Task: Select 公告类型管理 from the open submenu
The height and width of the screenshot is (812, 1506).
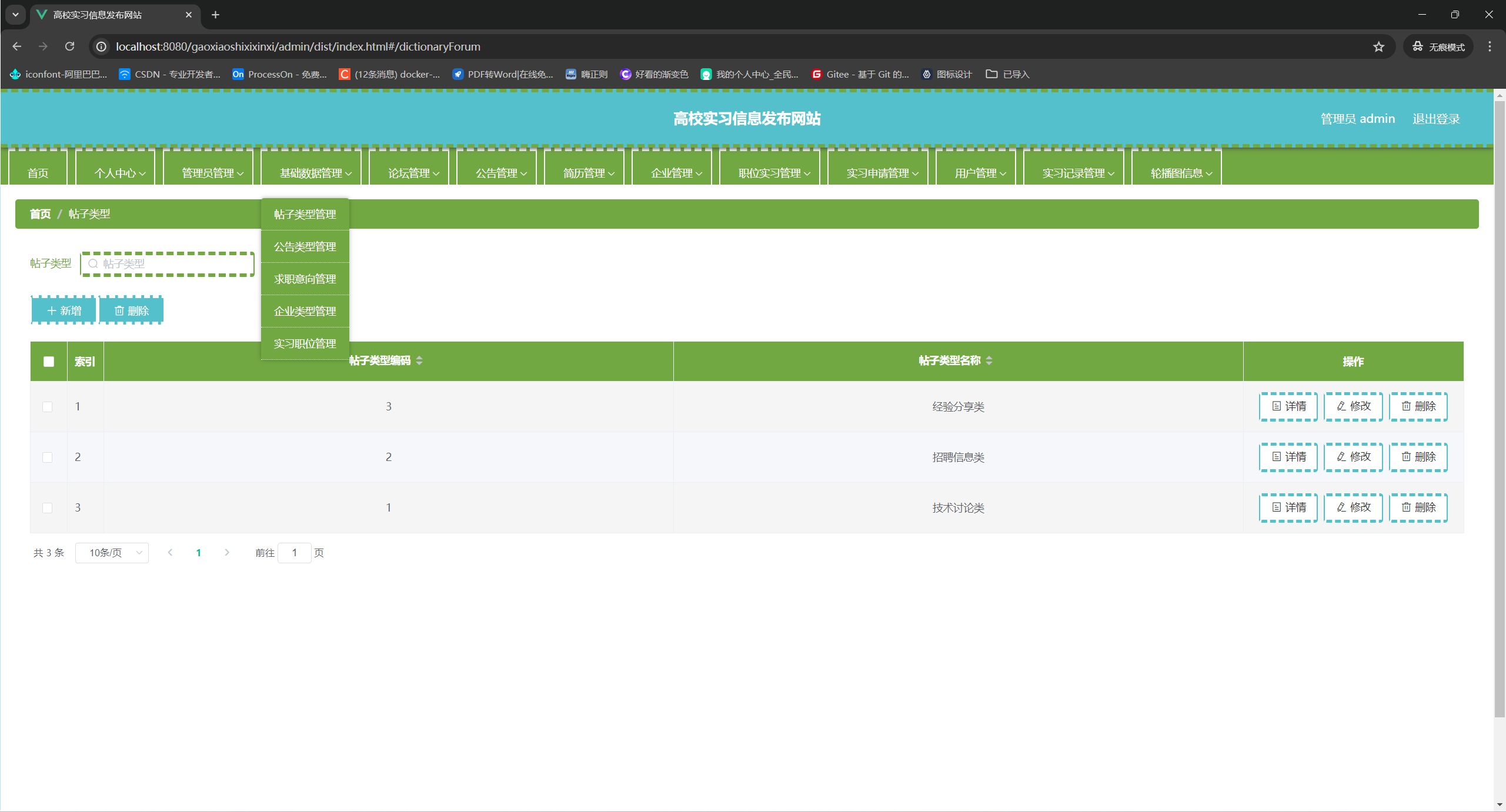Action: click(305, 246)
